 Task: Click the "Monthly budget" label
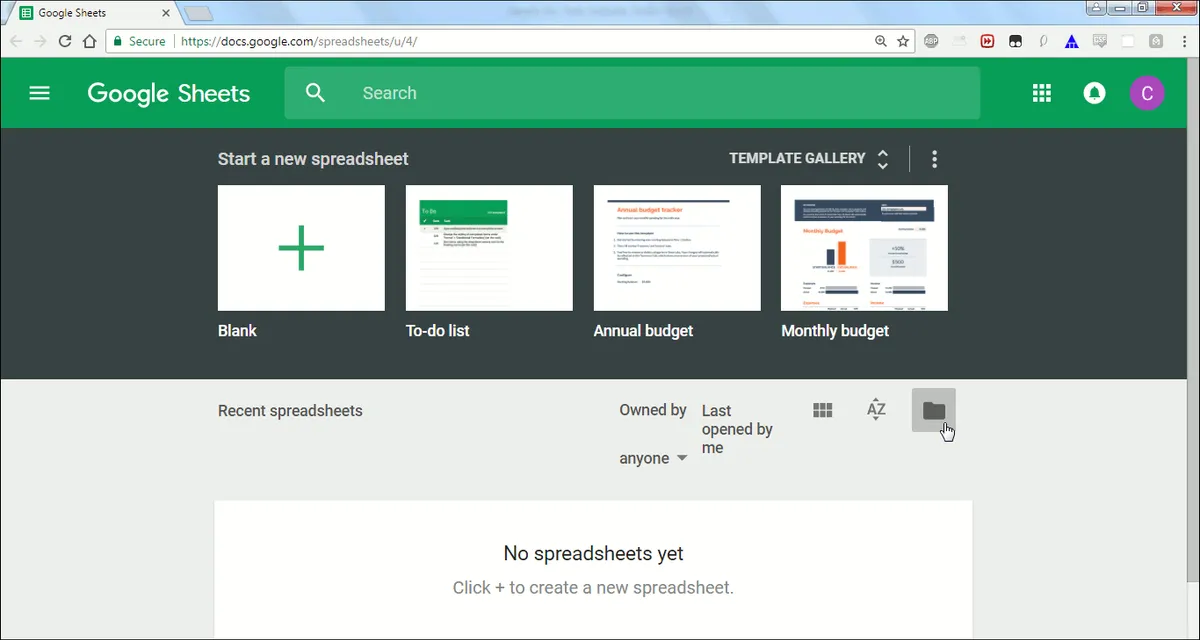pyautogui.click(x=835, y=331)
